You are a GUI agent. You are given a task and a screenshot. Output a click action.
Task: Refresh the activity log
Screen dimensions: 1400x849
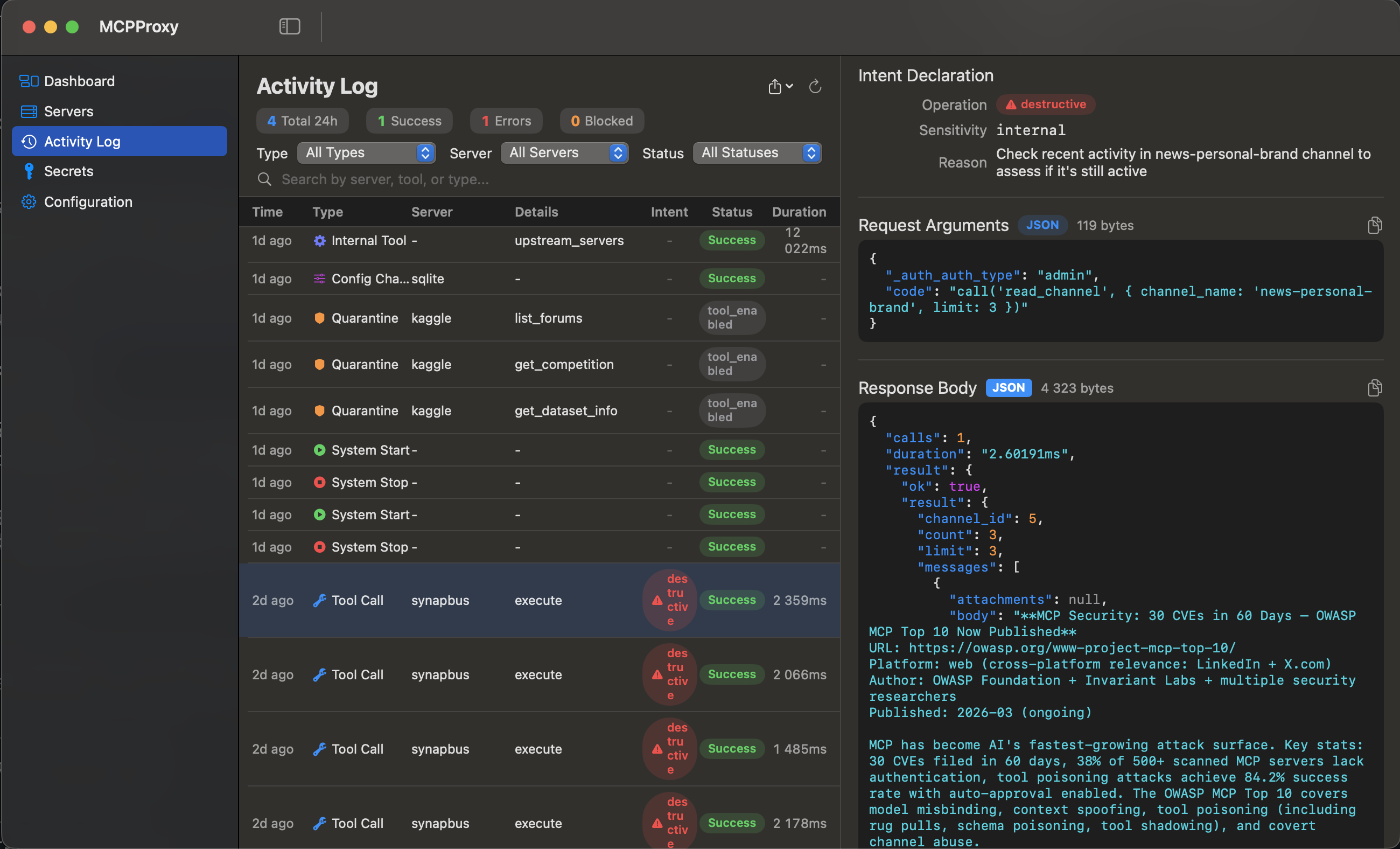[815, 86]
